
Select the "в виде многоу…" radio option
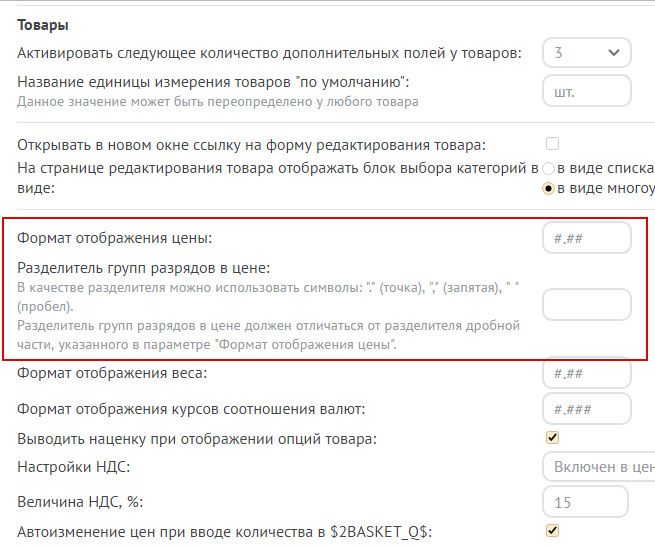pos(548,188)
